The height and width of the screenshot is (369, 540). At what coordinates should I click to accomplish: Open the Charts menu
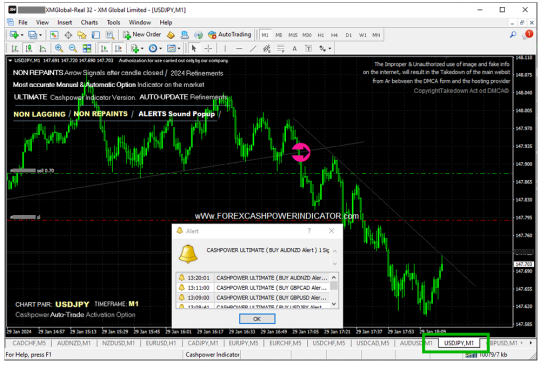click(89, 22)
